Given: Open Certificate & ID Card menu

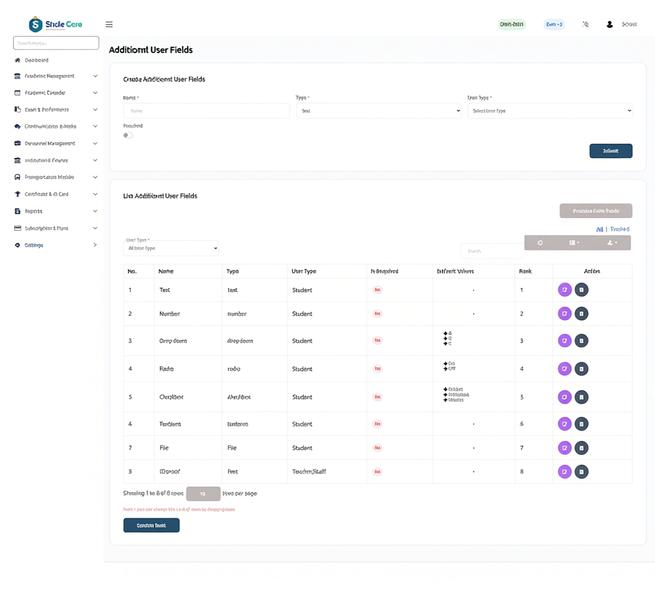Looking at the screenshot, I should point(56,194).
